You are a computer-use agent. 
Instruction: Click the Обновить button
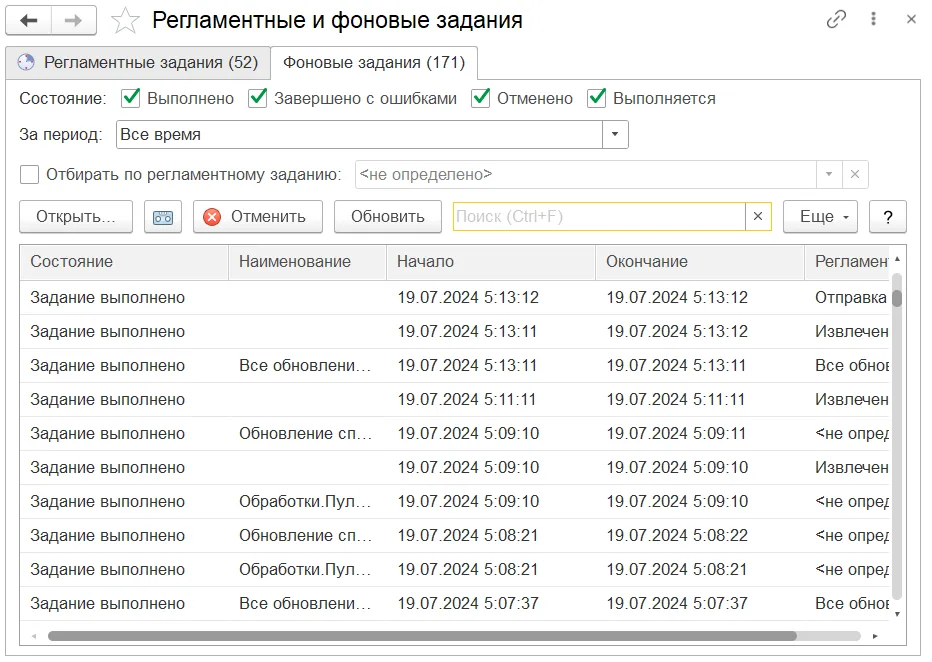coord(388,217)
